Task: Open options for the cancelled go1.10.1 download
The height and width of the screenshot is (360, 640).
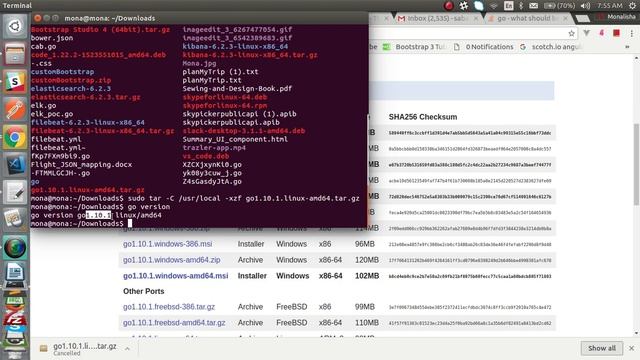Action: coord(127,349)
